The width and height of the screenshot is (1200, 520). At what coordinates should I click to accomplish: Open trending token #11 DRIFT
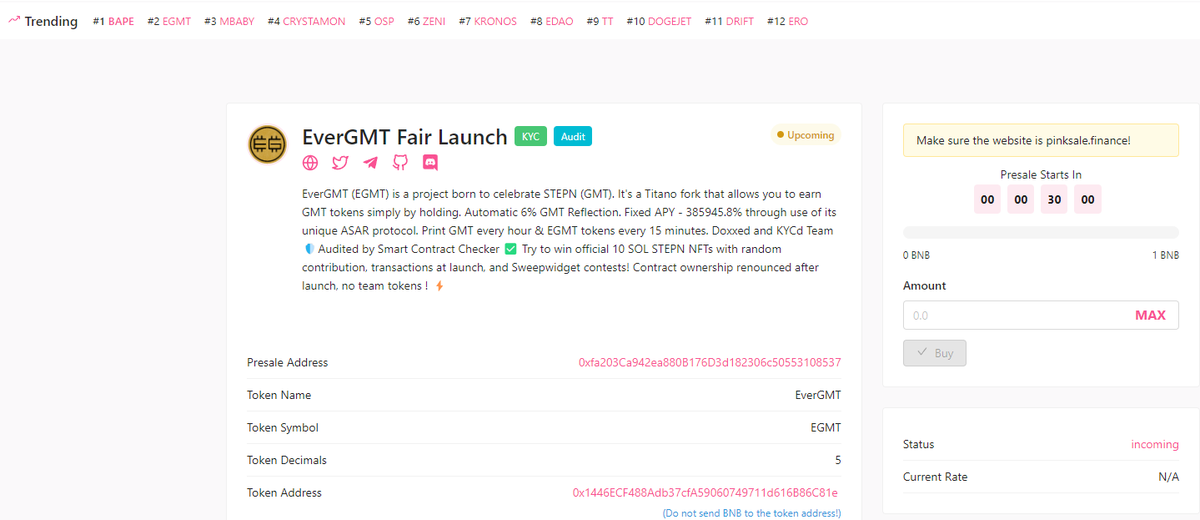click(730, 21)
